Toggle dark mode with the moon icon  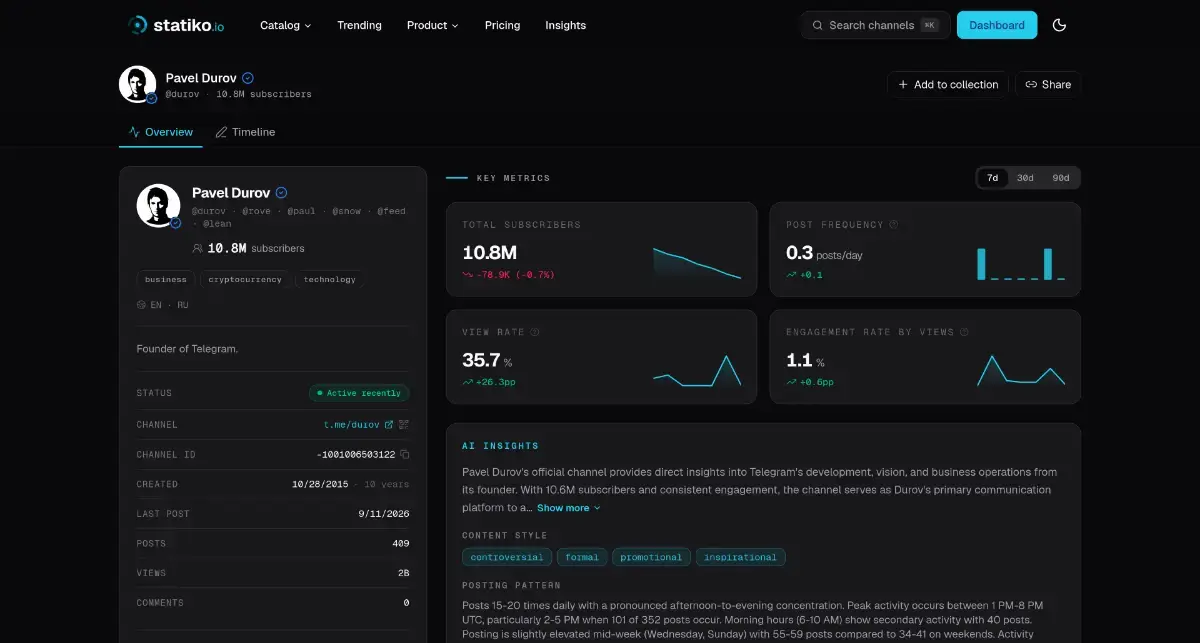pos(1060,25)
